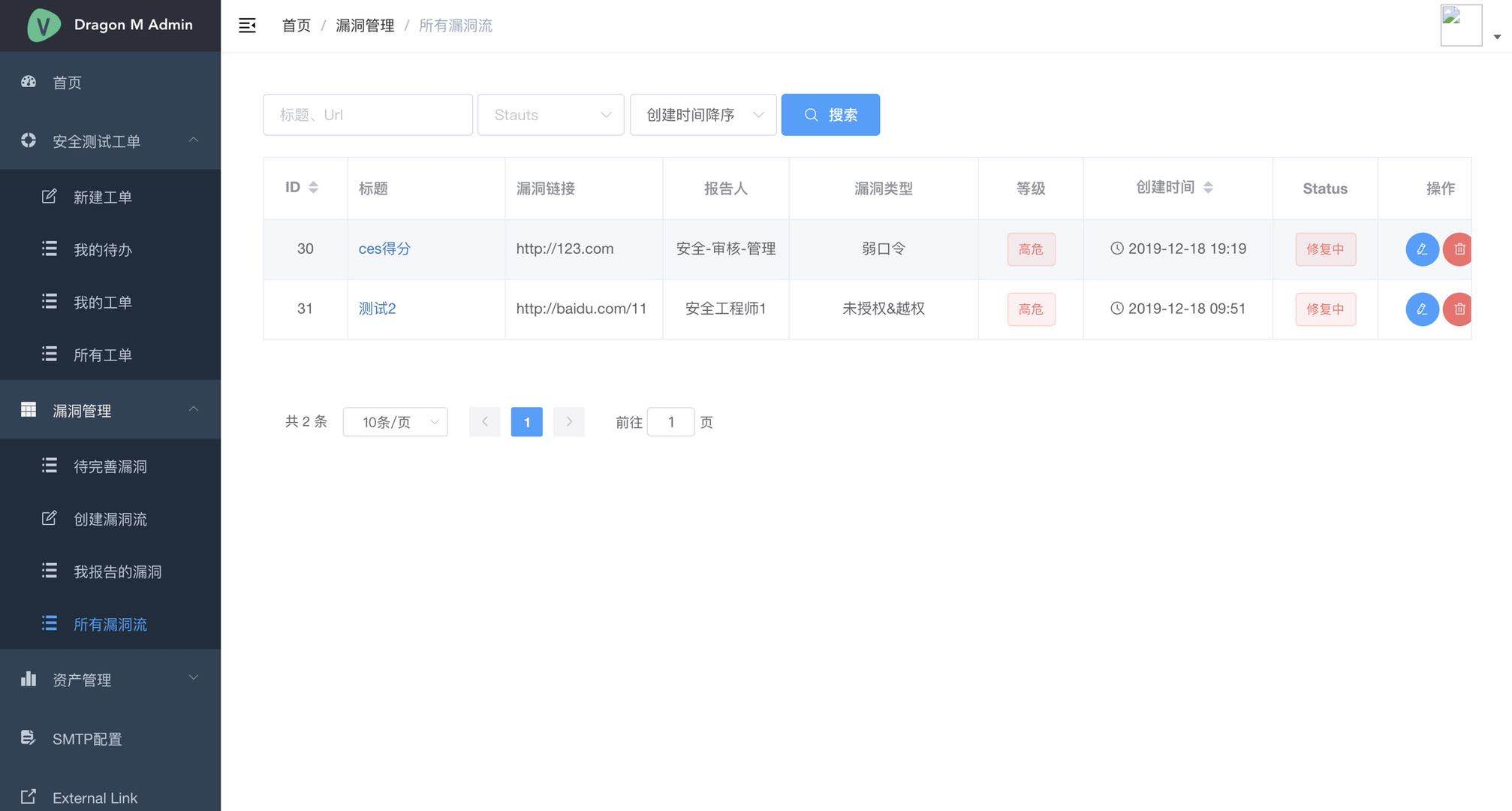Click the Dragon M Admin logo icon
Viewport: 1512px width, 811px height.
click(44, 26)
